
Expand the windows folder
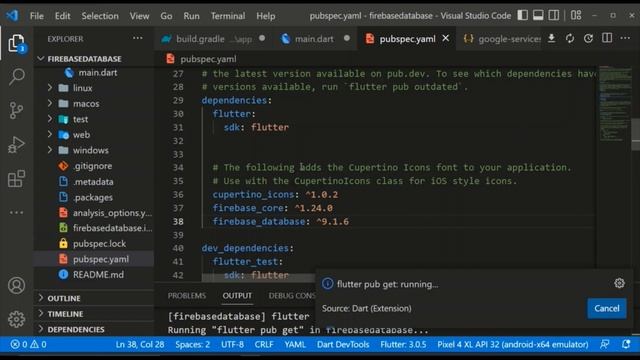point(50,150)
